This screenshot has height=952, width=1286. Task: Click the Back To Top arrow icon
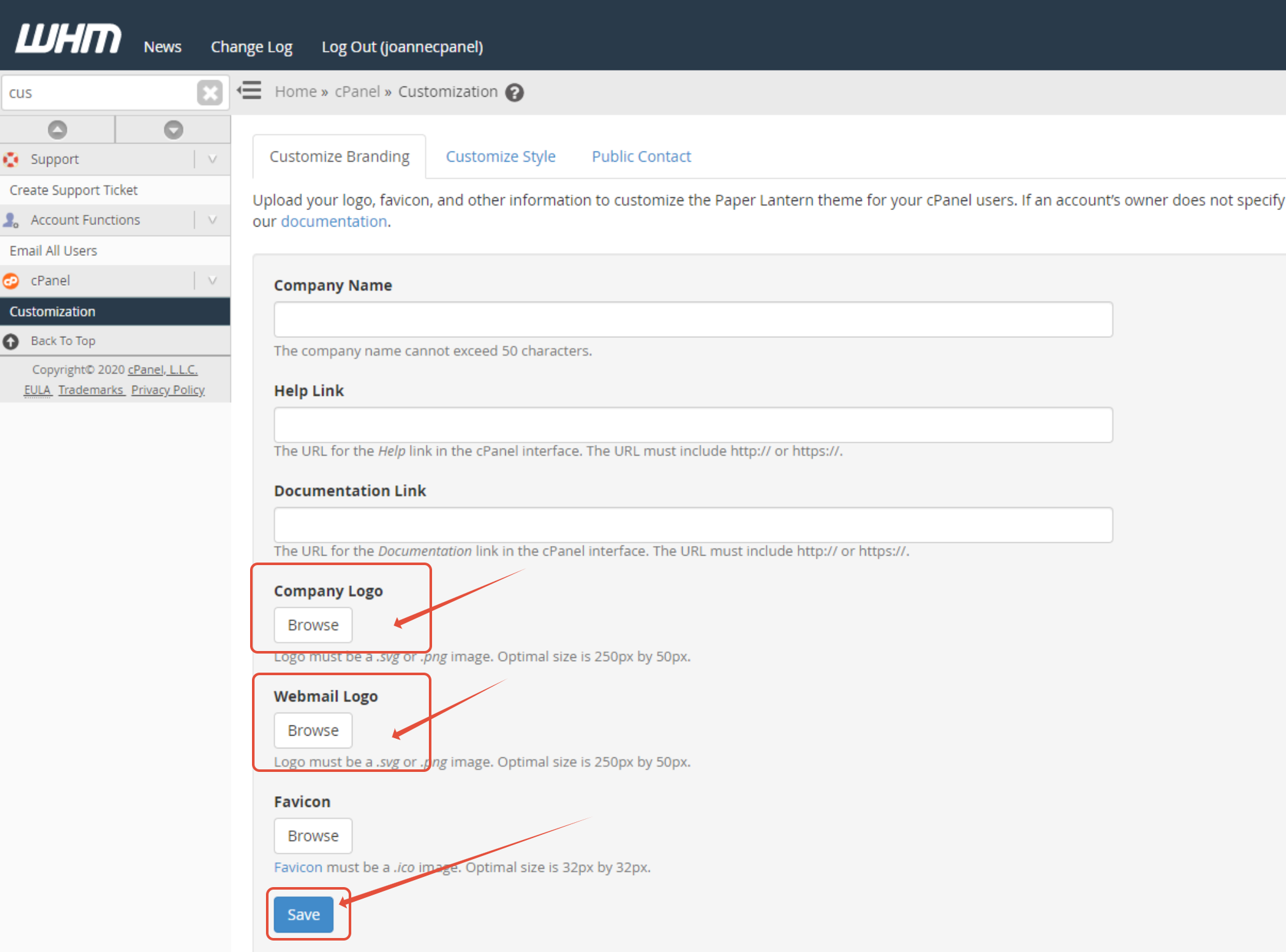[x=11, y=341]
